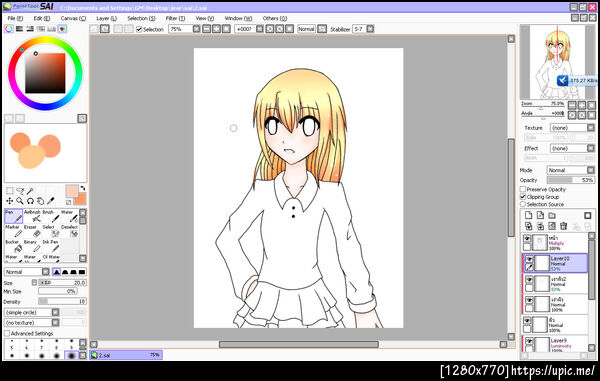Hide the 83% opacity Normal layer
The image size is (600, 381).
pyautogui.click(x=529, y=279)
